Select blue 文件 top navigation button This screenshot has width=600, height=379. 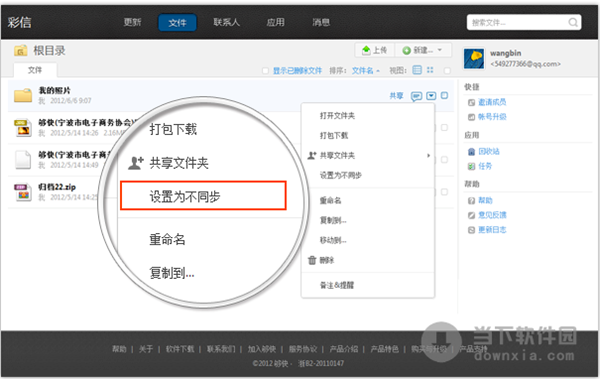tap(178, 23)
